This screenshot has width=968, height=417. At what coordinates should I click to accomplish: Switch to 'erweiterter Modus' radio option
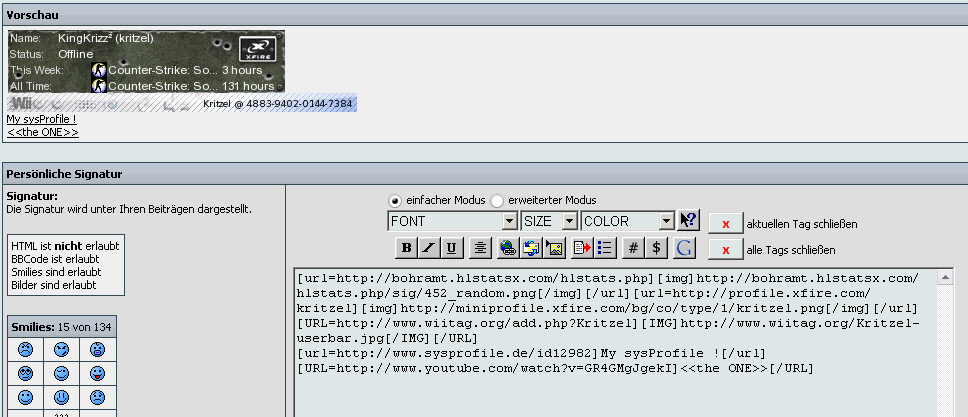pos(497,200)
